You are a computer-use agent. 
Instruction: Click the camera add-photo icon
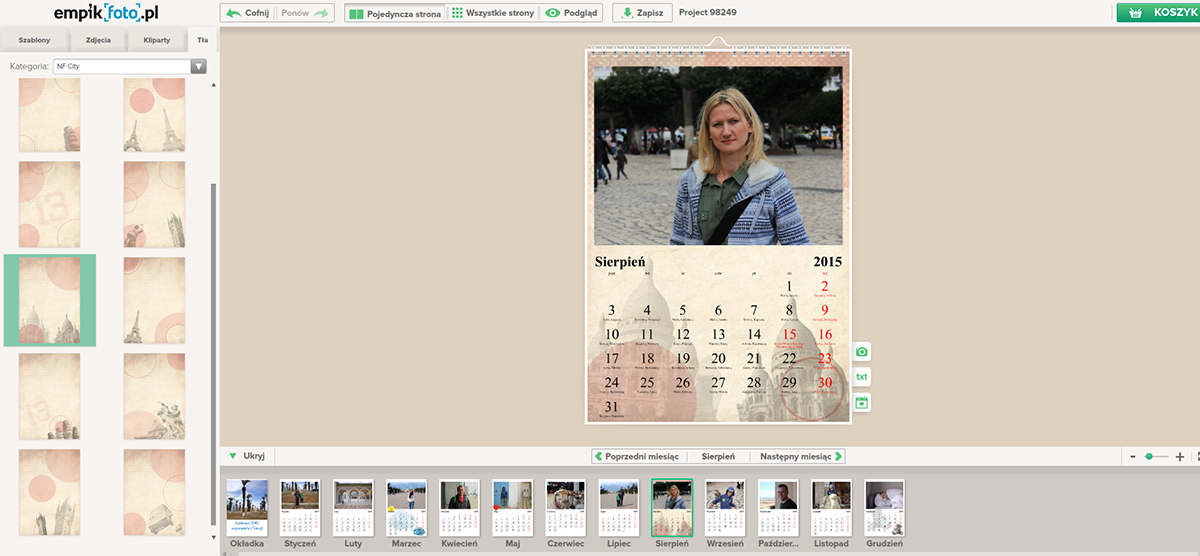[x=862, y=351]
